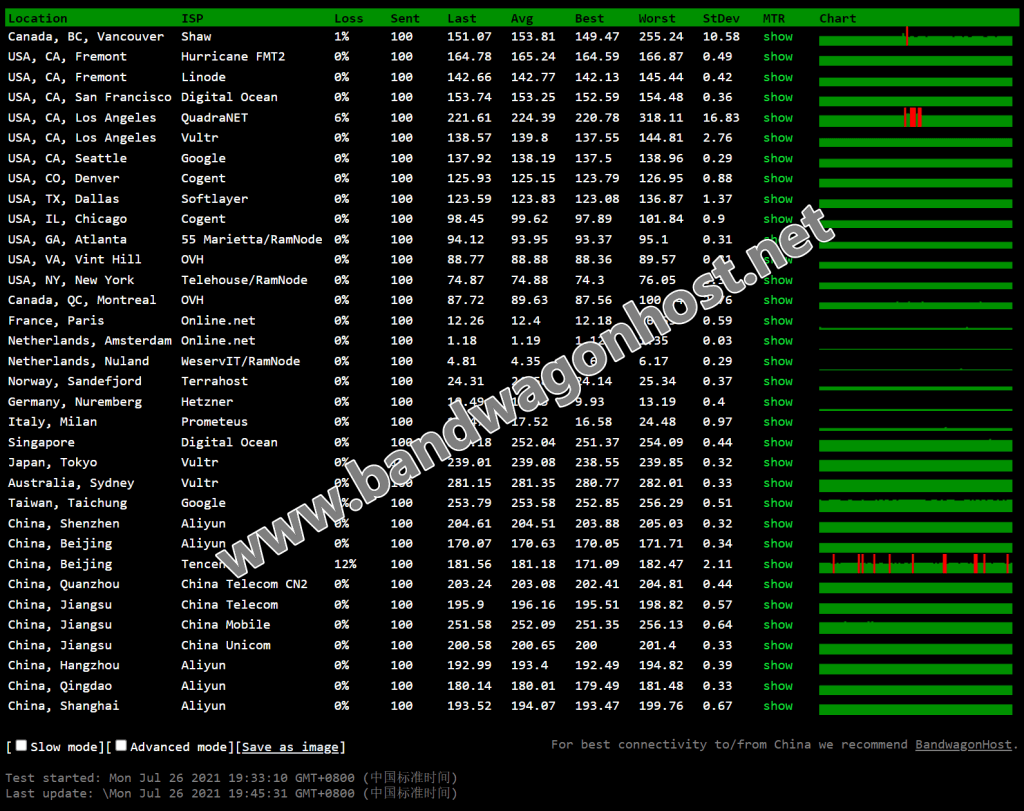Show MTR for Japan Tokyo Vultr
1024x811 pixels.
778,462
